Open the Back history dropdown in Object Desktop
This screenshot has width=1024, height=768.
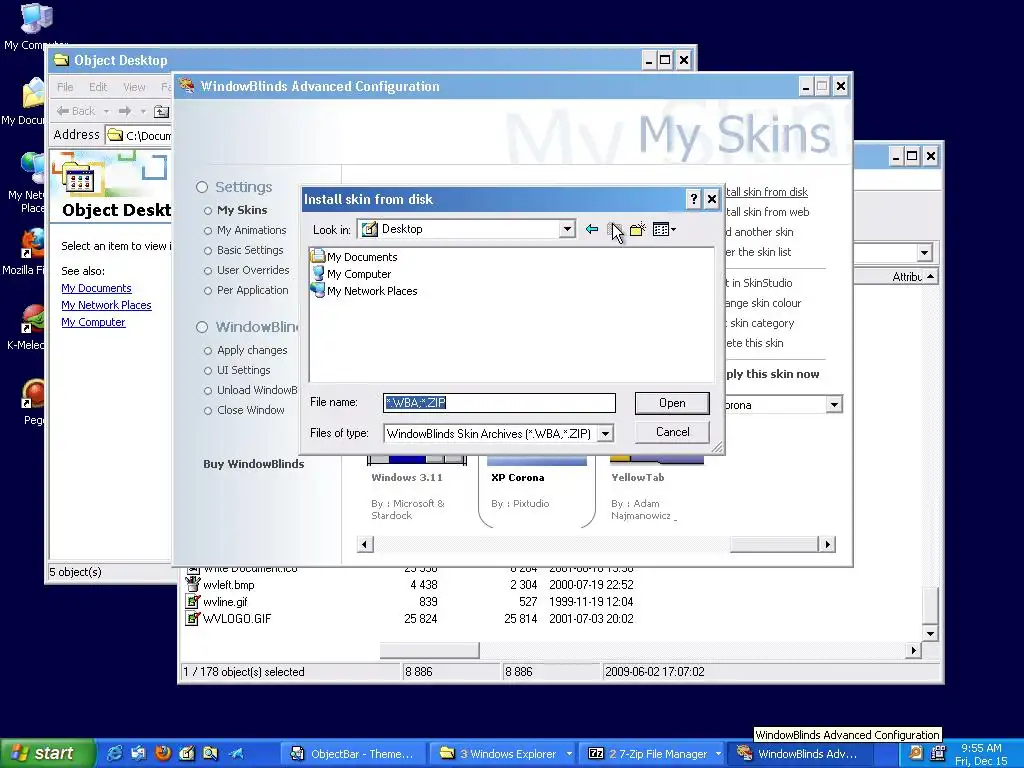pyautogui.click(x=106, y=111)
